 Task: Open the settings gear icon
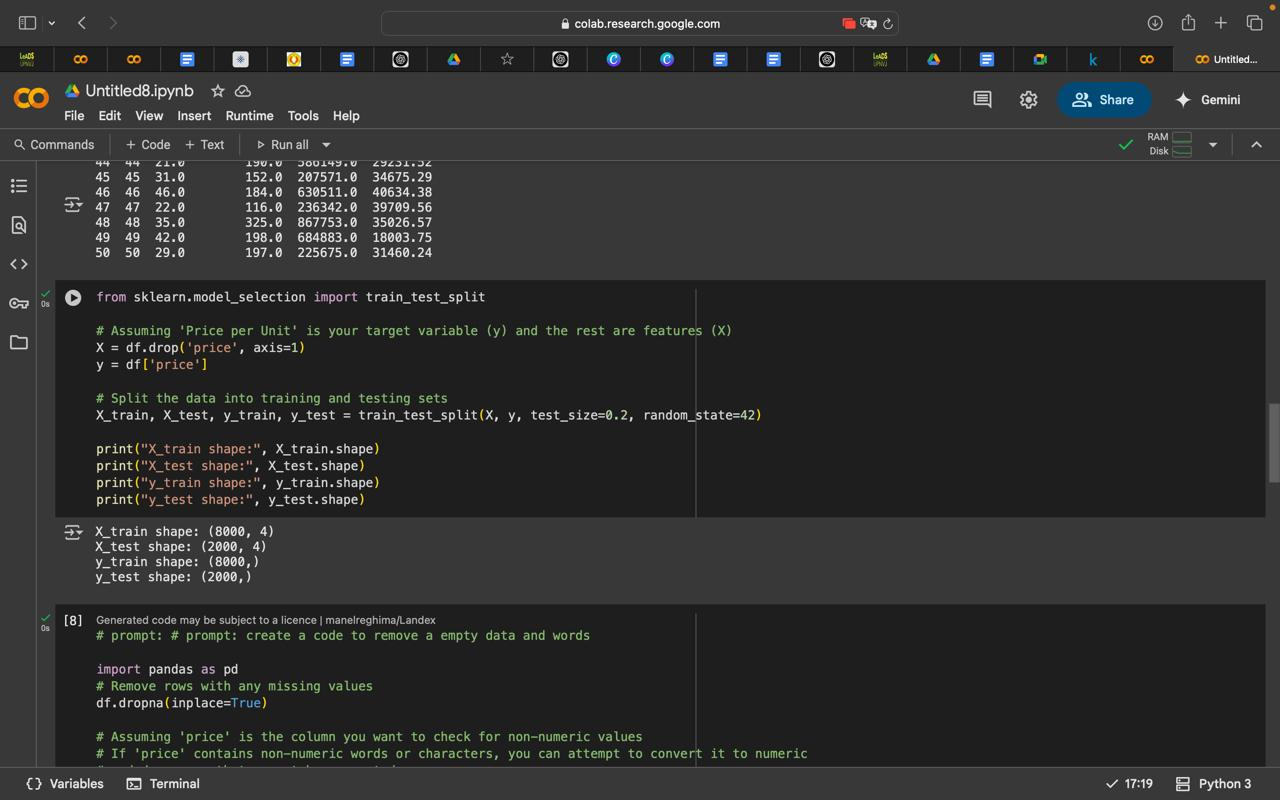point(1028,99)
